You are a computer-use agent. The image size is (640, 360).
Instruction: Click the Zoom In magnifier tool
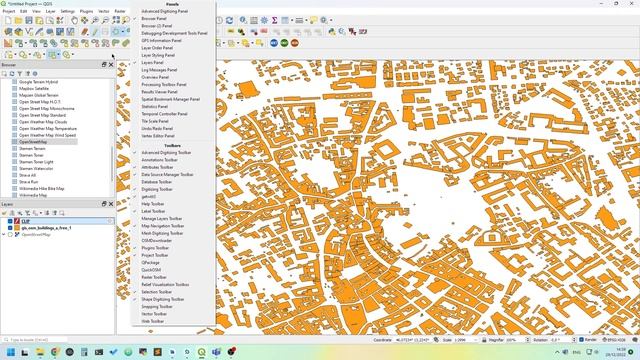[x=95, y=20]
